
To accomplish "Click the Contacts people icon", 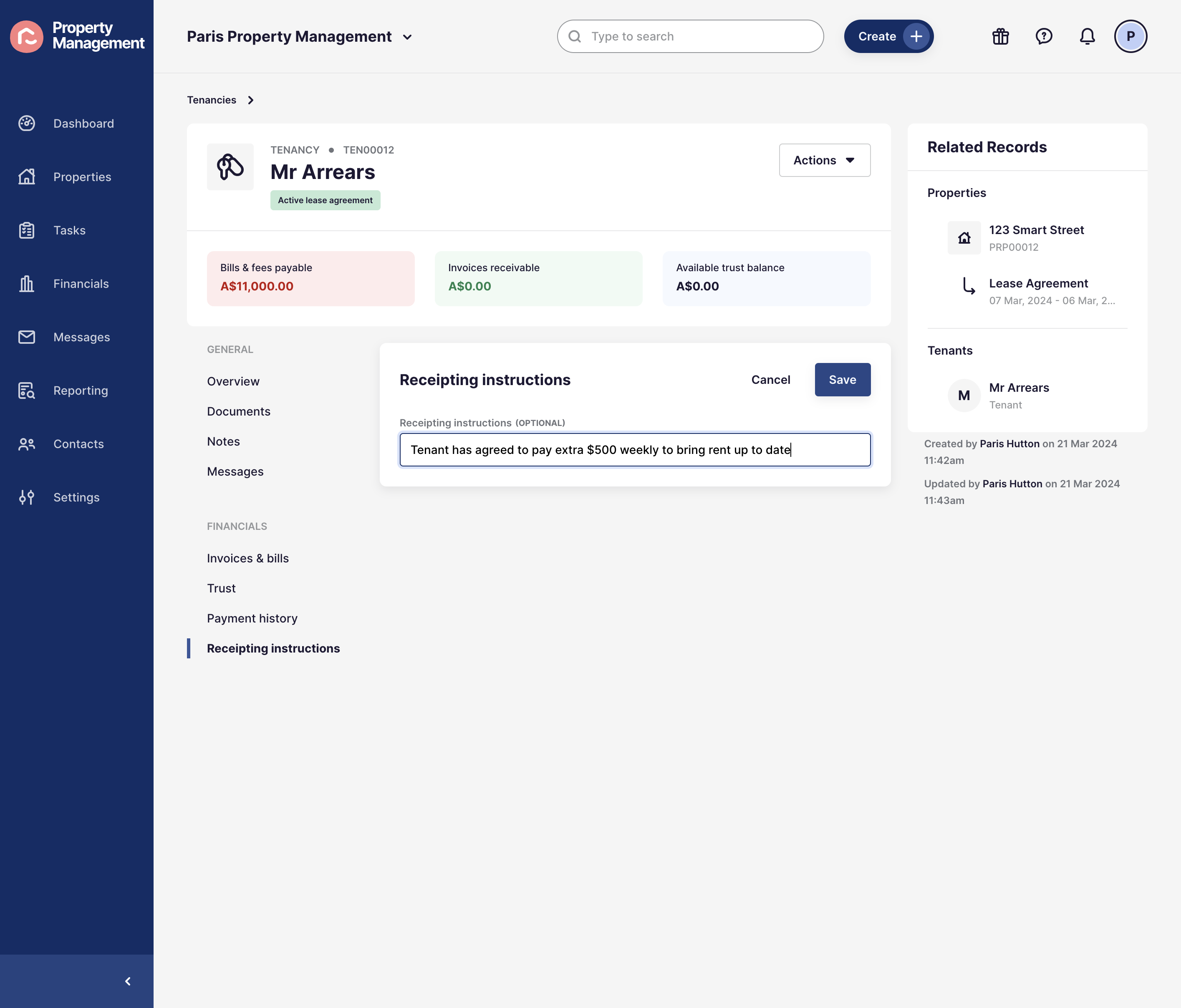I will pyautogui.click(x=27, y=444).
